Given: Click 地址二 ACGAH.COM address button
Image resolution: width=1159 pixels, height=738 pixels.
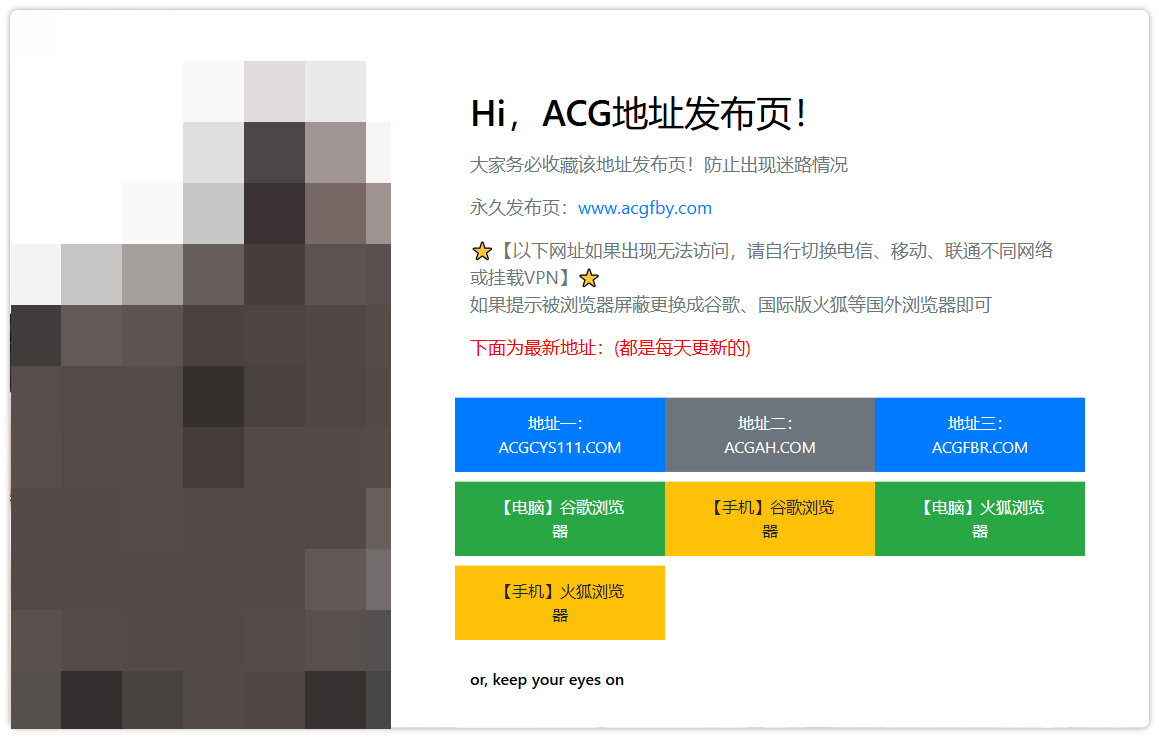Looking at the screenshot, I should (x=770, y=435).
